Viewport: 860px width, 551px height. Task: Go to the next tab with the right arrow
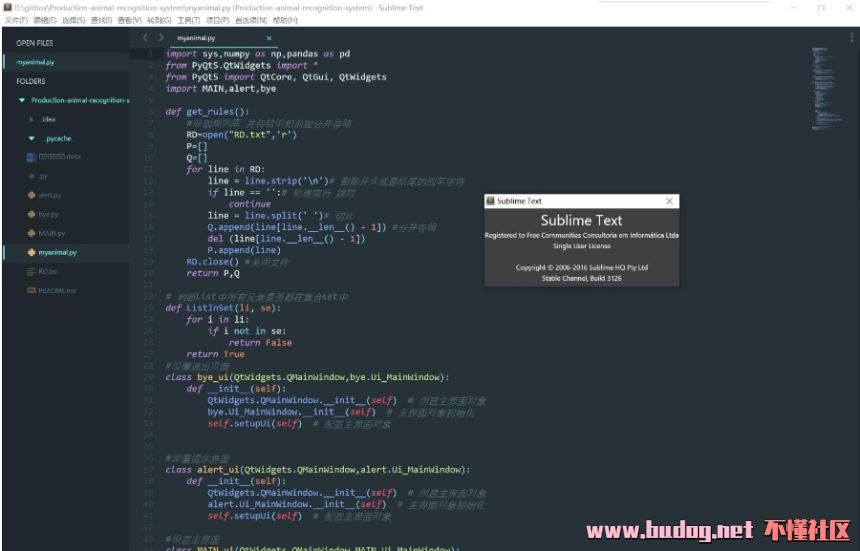tap(161, 38)
